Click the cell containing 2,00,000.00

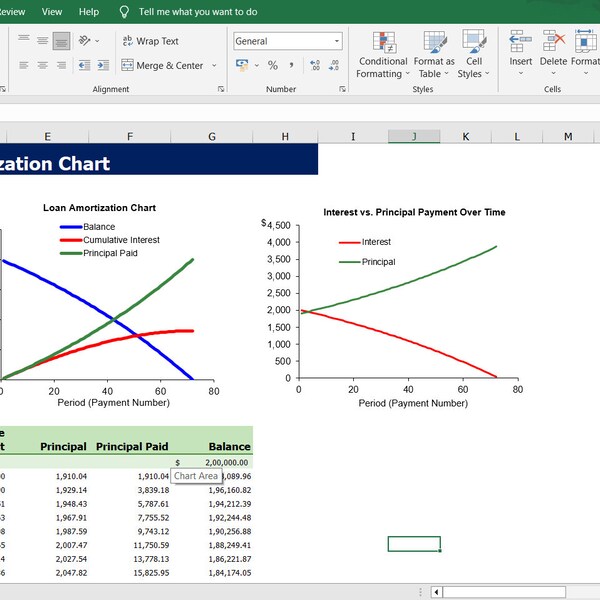pos(212,462)
